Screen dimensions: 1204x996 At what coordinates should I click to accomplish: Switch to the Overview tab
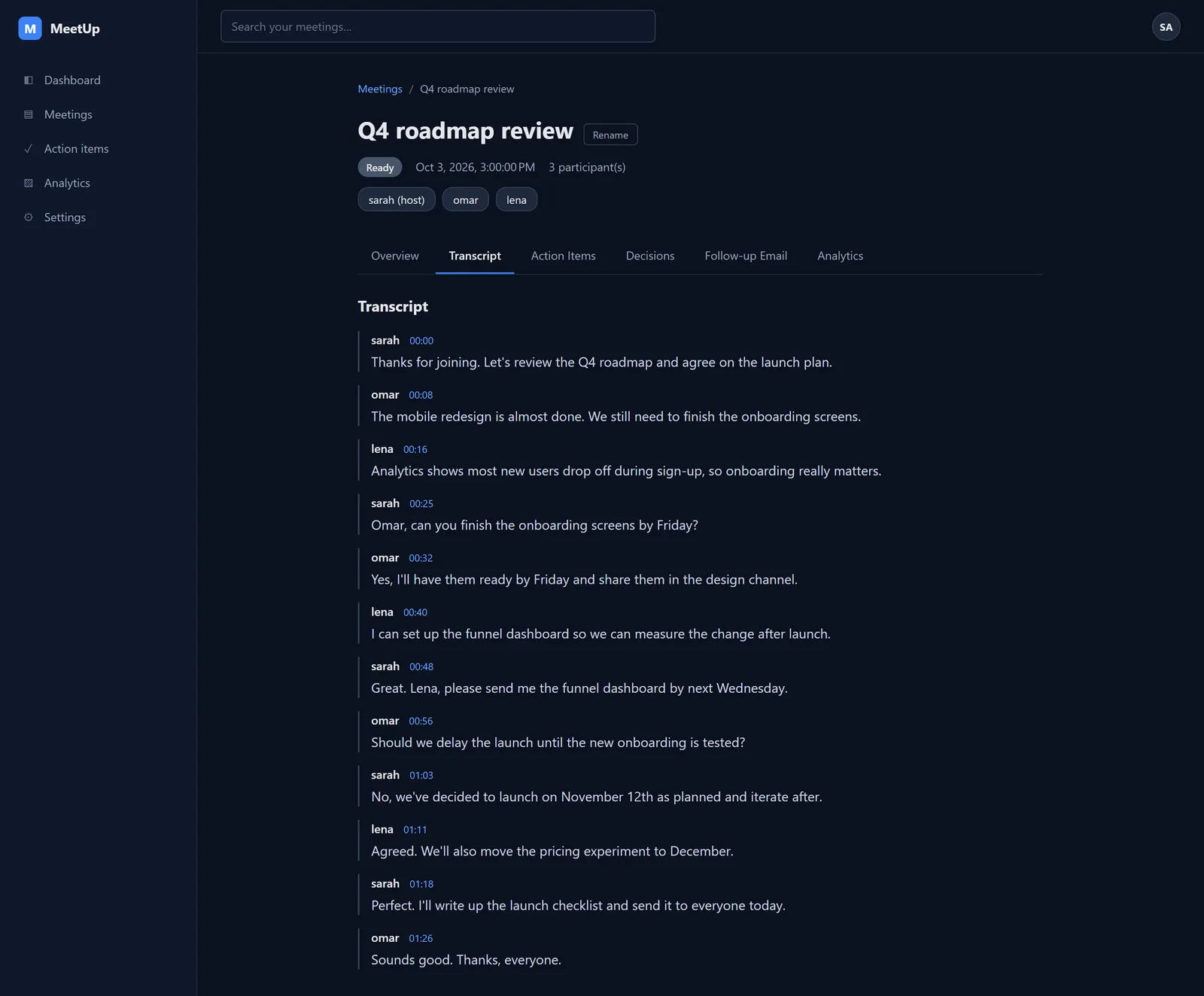(x=395, y=256)
